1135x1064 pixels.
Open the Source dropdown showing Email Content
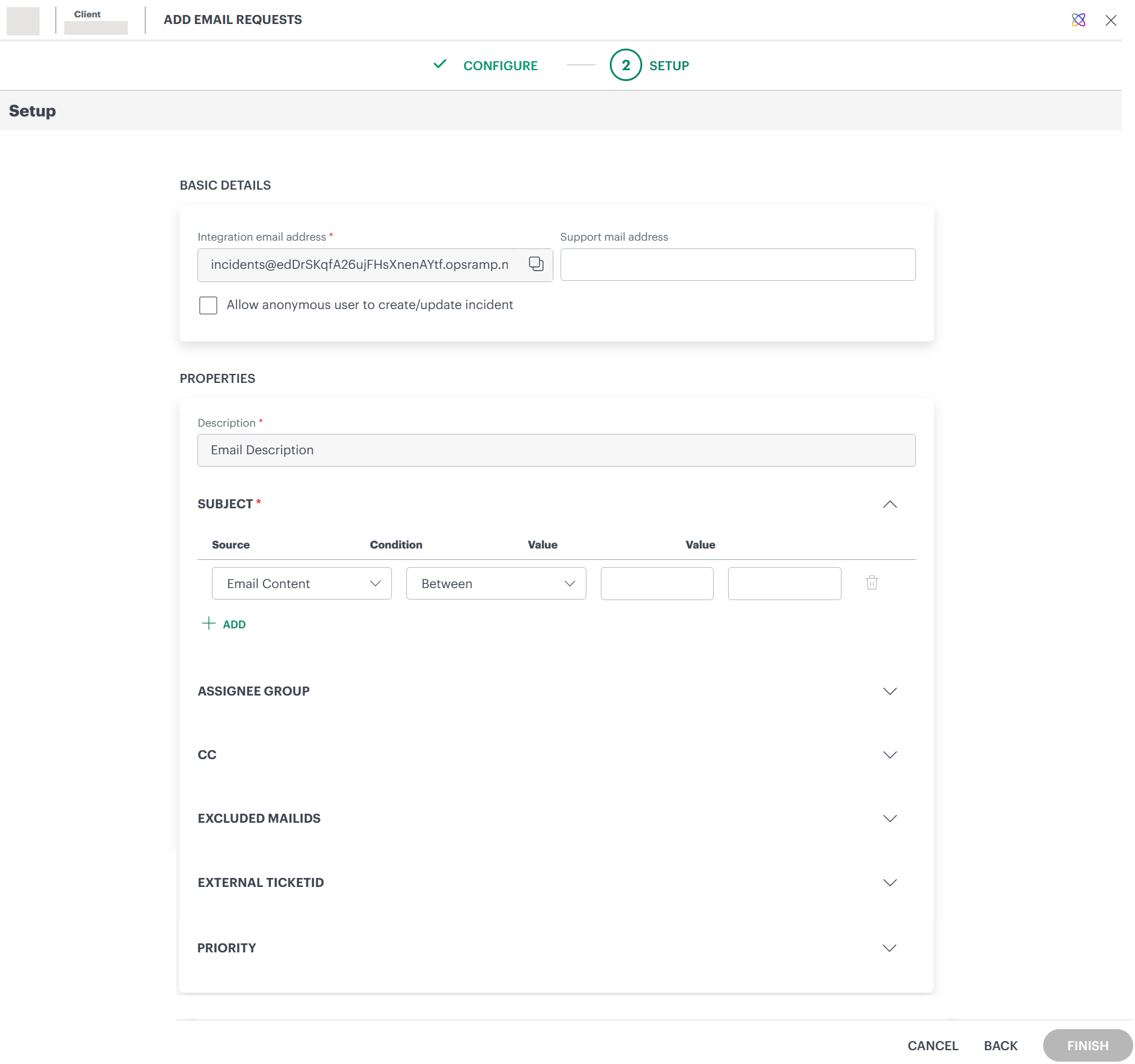[x=301, y=583]
